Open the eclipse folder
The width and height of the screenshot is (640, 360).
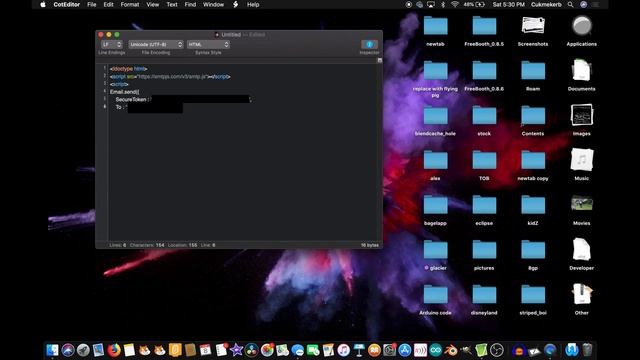click(484, 205)
